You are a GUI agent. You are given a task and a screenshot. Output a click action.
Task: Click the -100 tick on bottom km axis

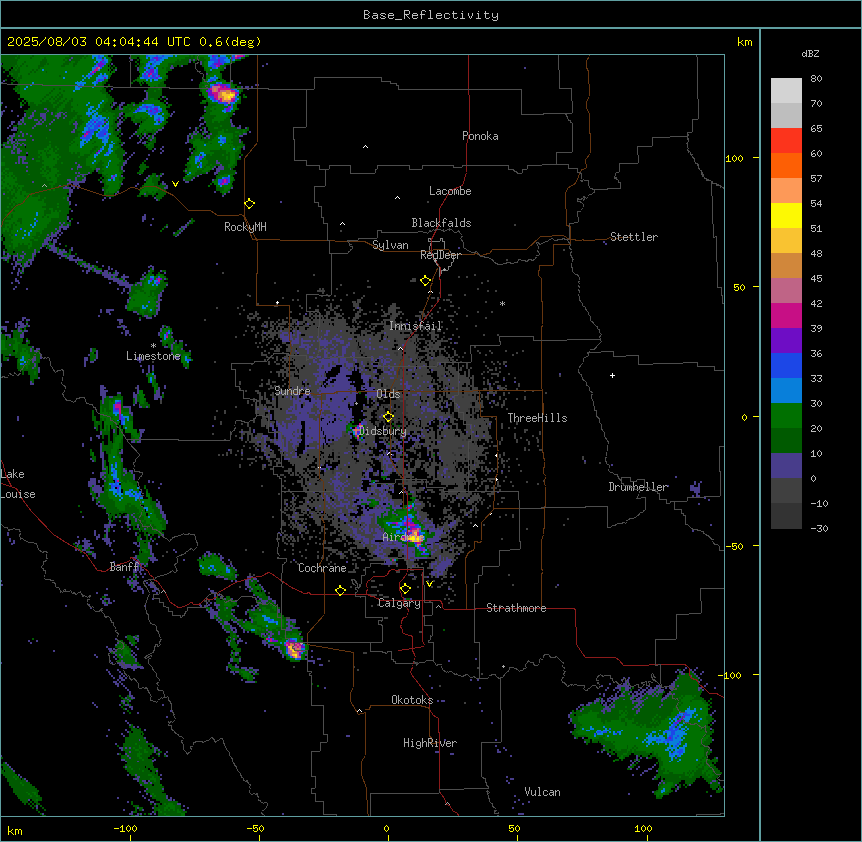click(125, 828)
